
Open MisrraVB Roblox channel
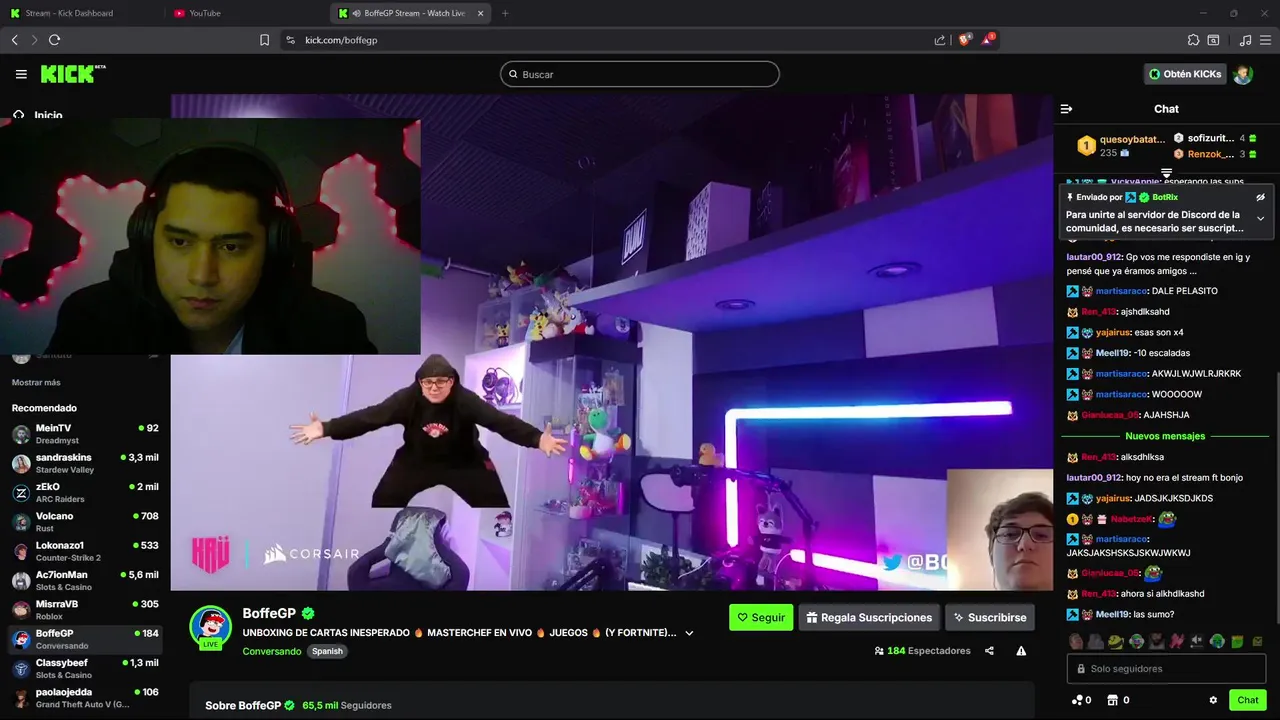(x=85, y=610)
